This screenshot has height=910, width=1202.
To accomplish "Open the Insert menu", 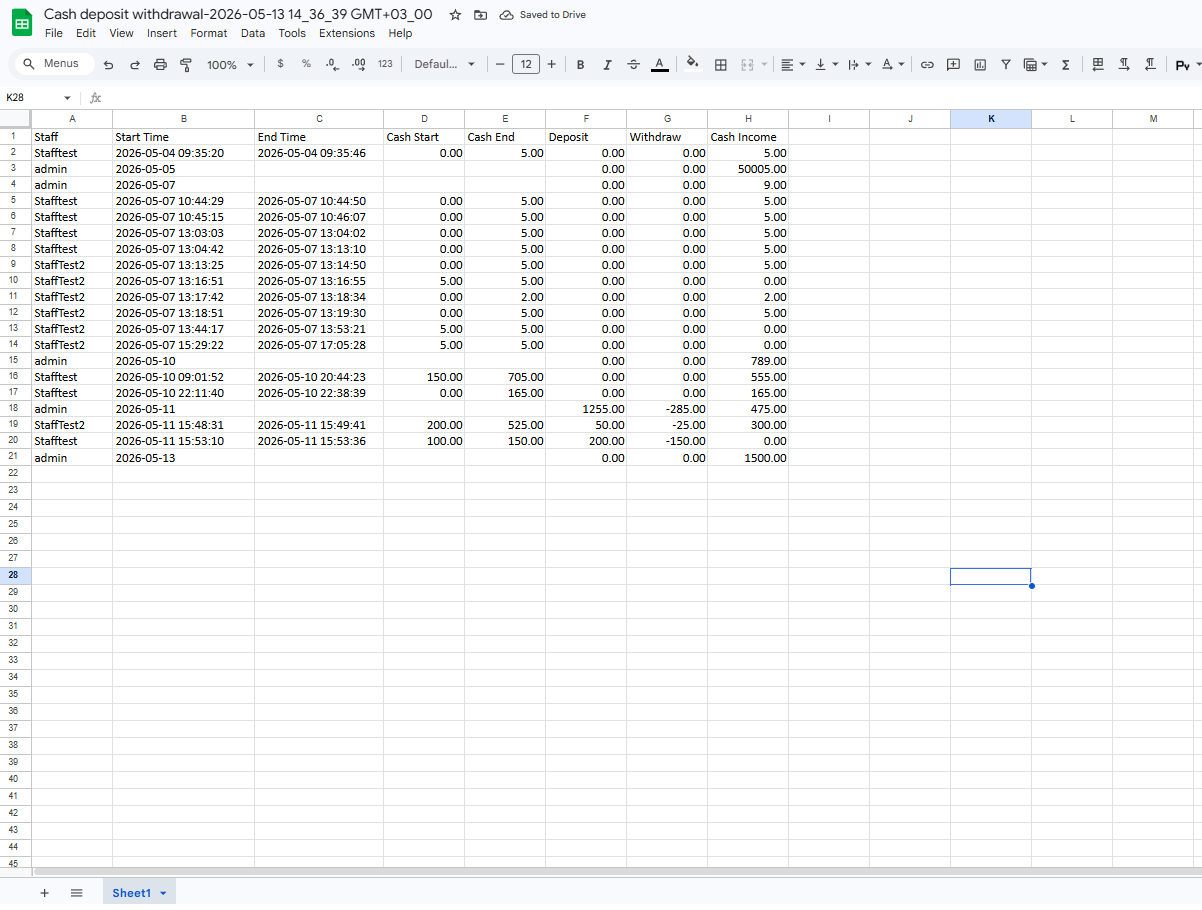I will (x=162, y=33).
